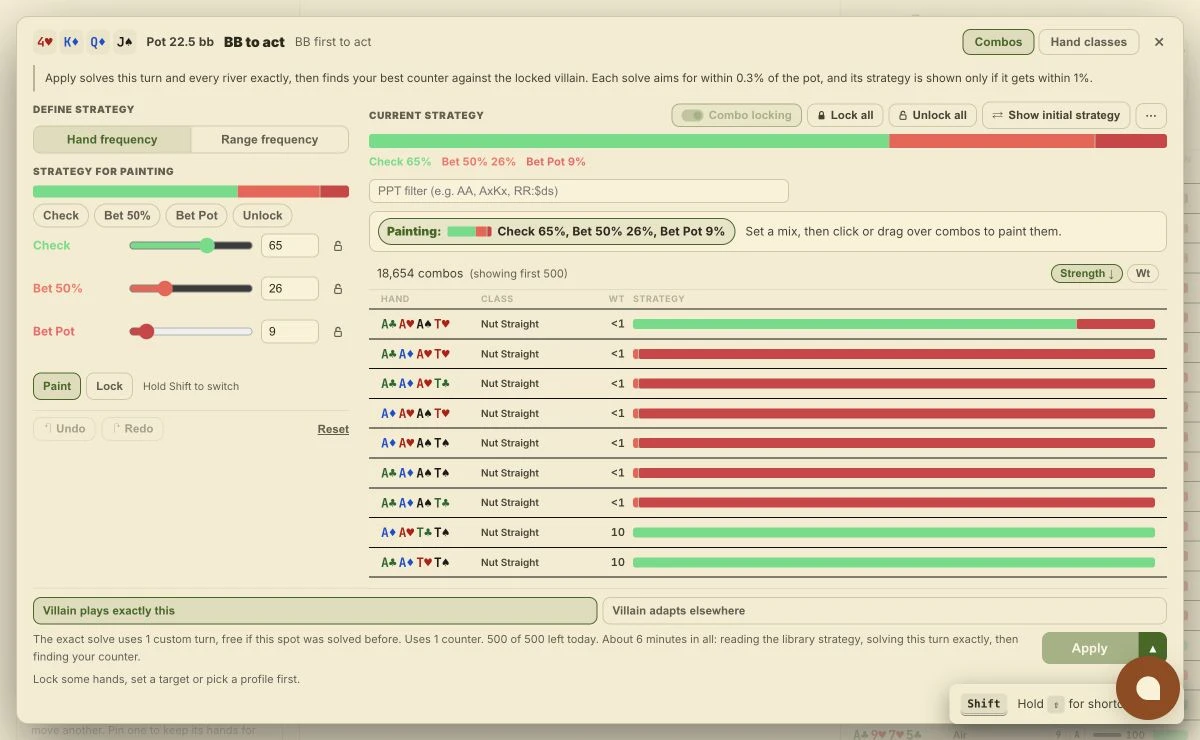Open the three-dots more options menu
The height and width of the screenshot is (740, 1200).
[1151, 115]
